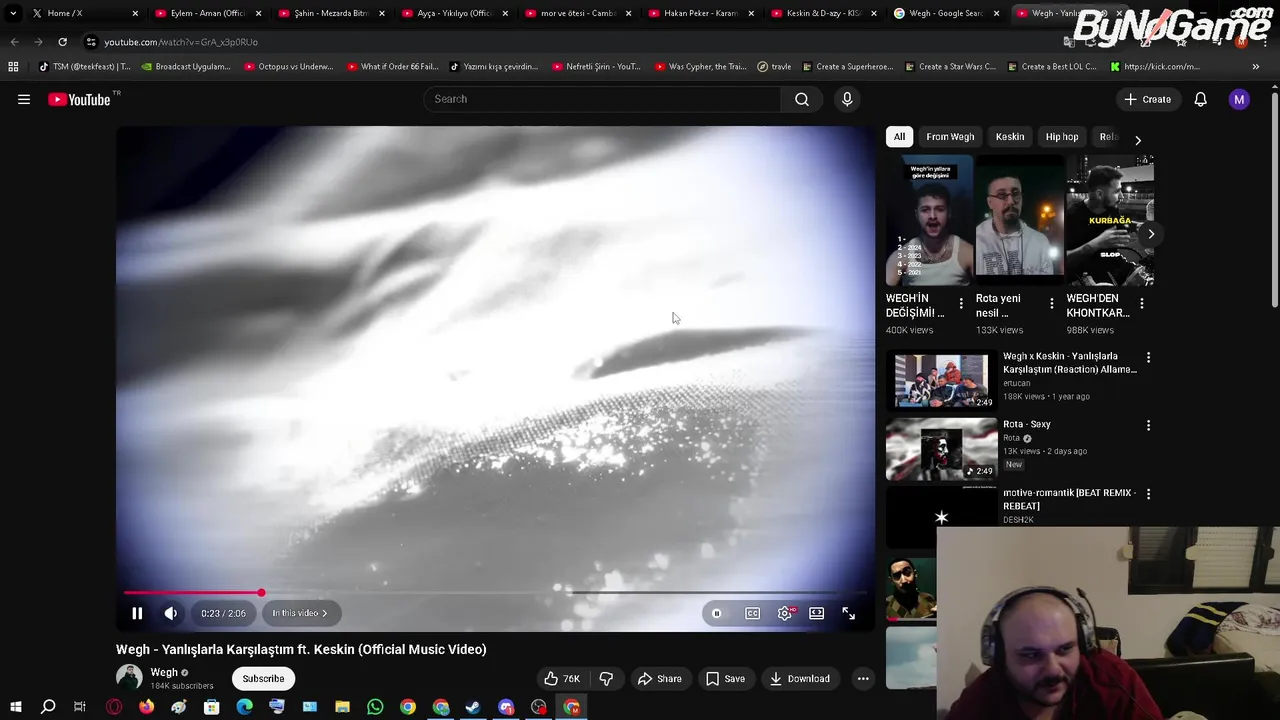Viewport: 1280px width, 720px height.
Task: Open Microsoft Store from the taskbar
Action: point(212,707)
